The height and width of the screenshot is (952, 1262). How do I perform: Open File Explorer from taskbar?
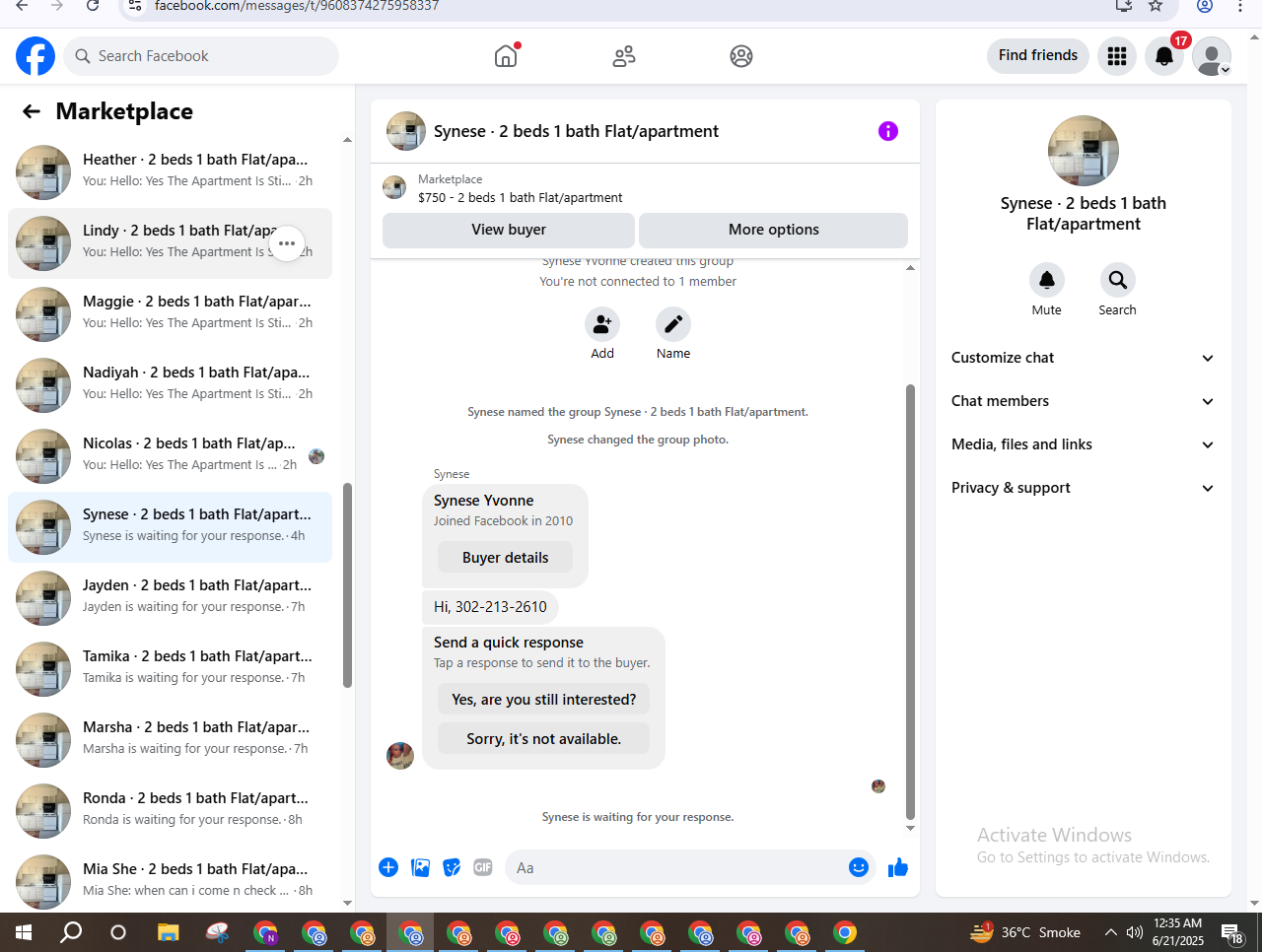169,932
